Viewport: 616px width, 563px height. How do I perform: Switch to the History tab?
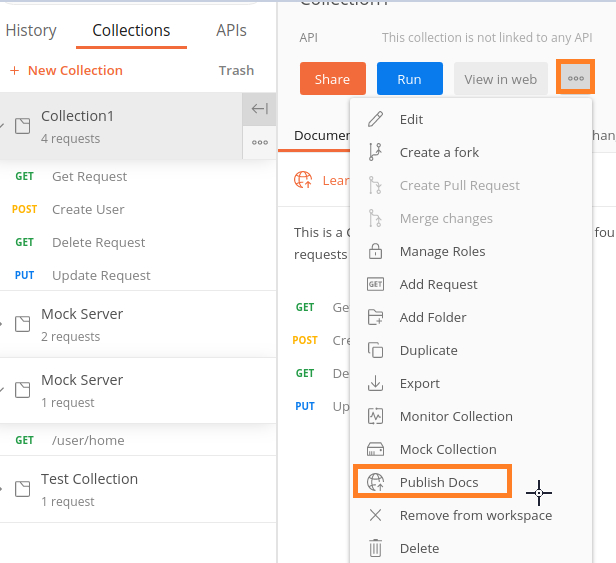[31, 30]
